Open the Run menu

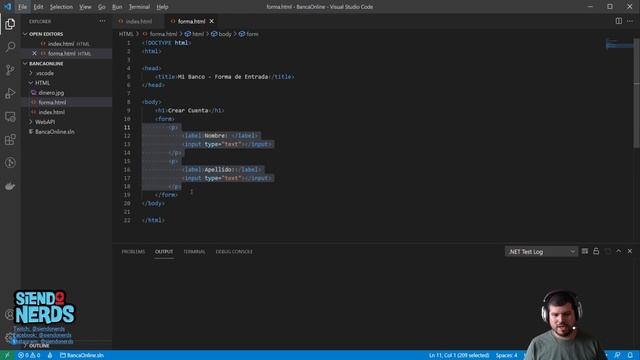pos(117,7)
